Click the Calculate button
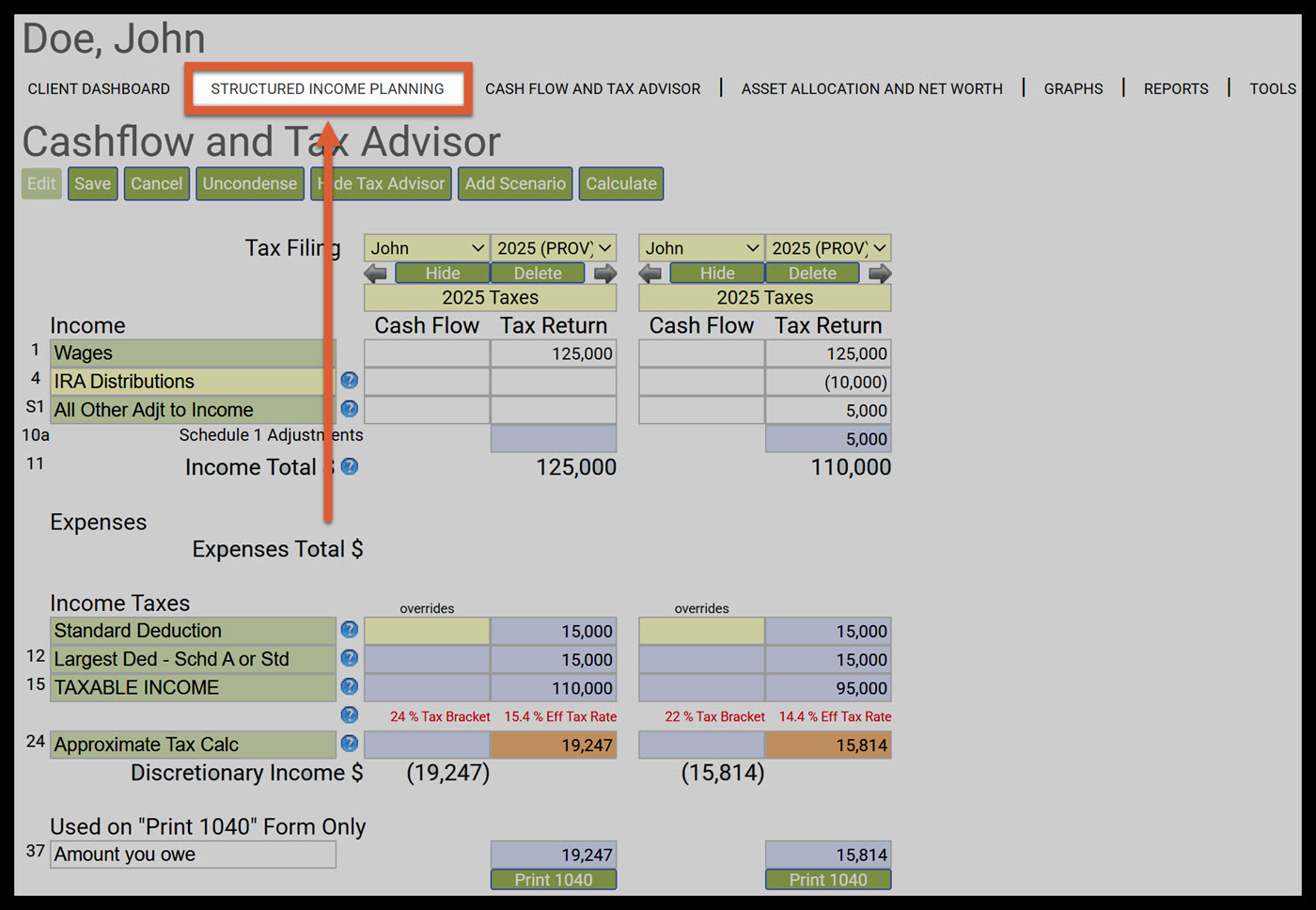Screen dimensions: 1316x910 tap(621, 183)
